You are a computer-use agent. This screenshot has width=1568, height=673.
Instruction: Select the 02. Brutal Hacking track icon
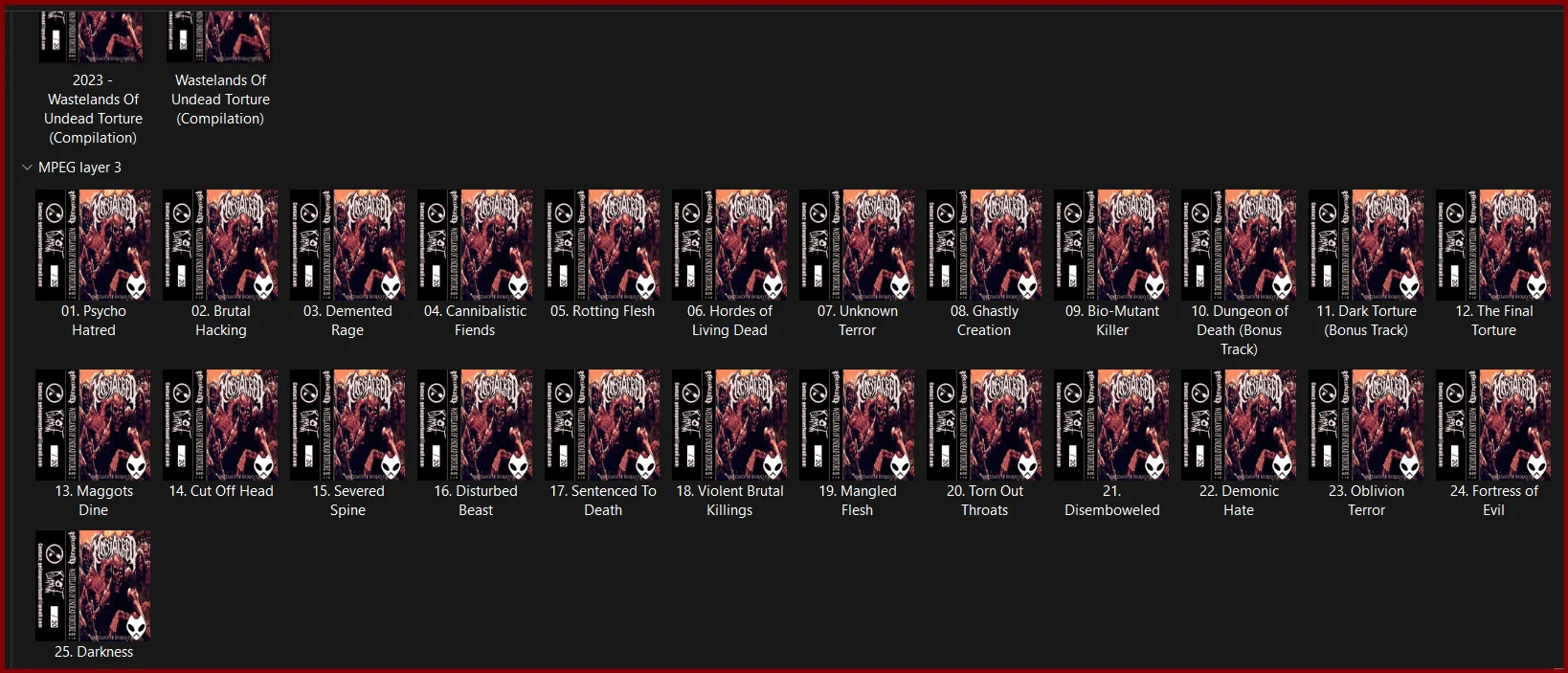click(x=220, y=245)
